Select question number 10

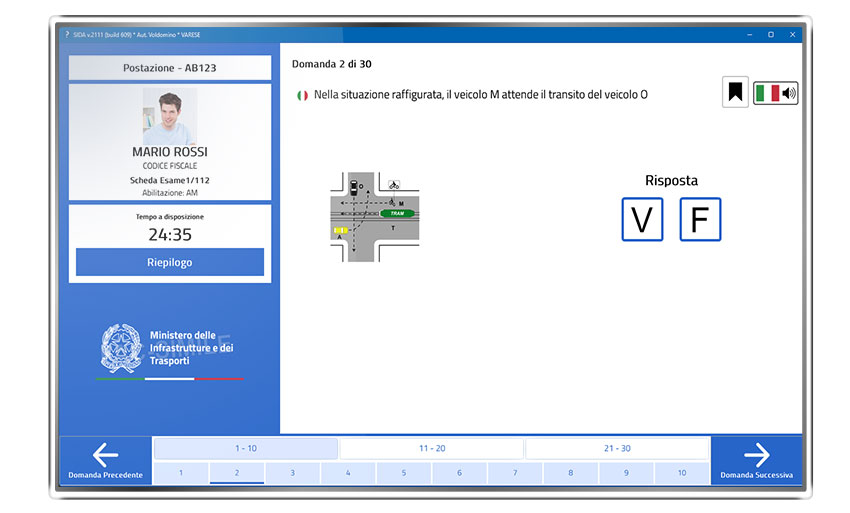(682, 473)
